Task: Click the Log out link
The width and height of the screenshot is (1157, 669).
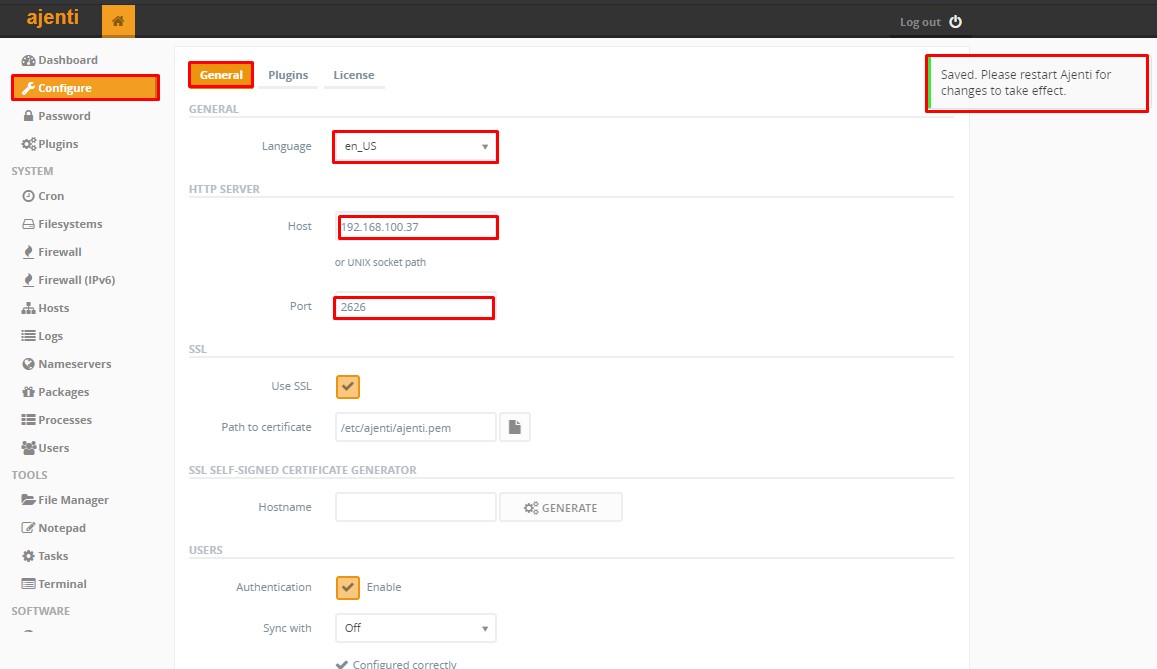Action: coord(920,22)
